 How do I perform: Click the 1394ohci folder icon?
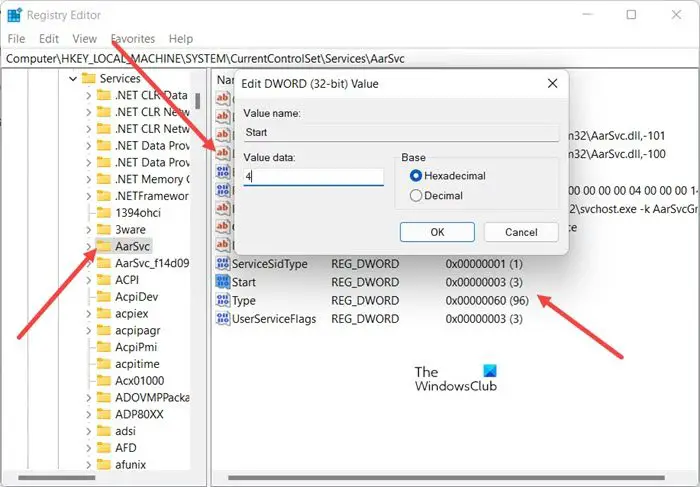click(104, 212)
